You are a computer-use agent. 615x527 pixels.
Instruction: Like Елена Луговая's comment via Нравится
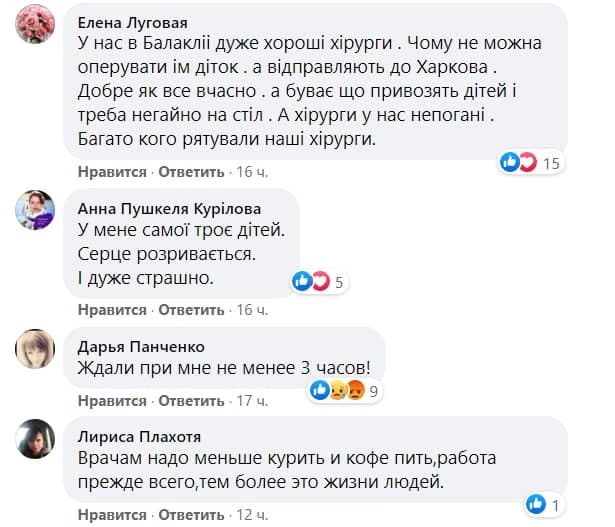(112, 172)
